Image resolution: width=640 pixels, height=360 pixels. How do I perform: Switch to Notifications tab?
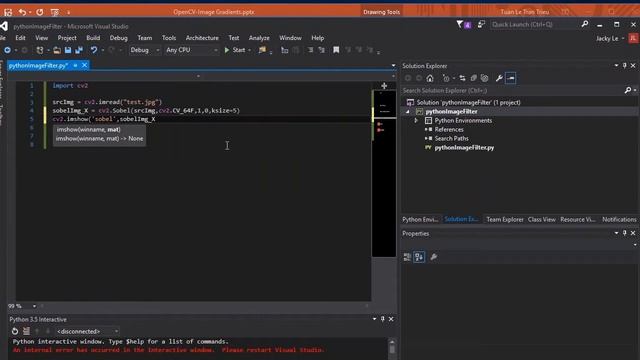point(619,219)
